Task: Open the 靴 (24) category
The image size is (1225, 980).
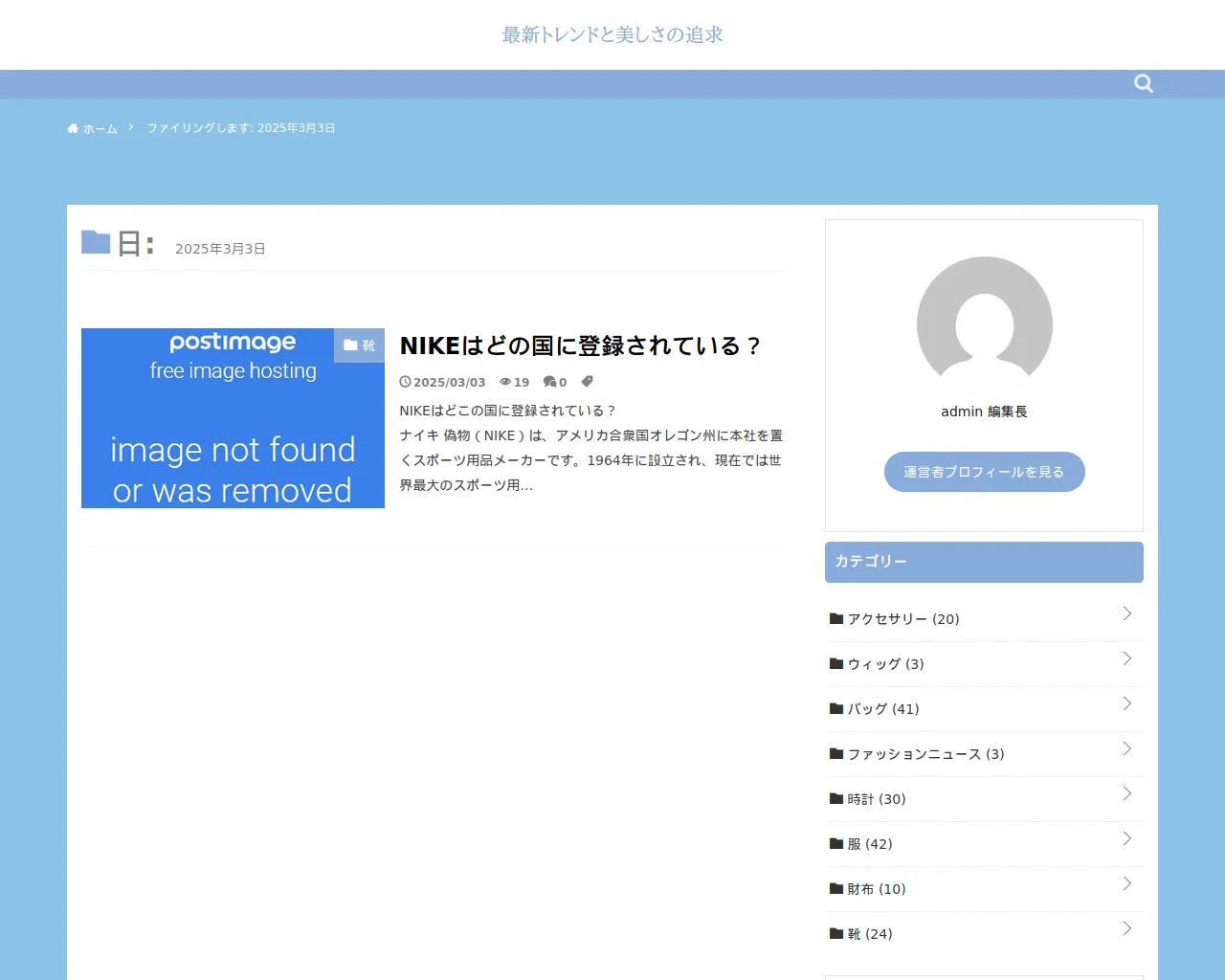Action: 869,934
